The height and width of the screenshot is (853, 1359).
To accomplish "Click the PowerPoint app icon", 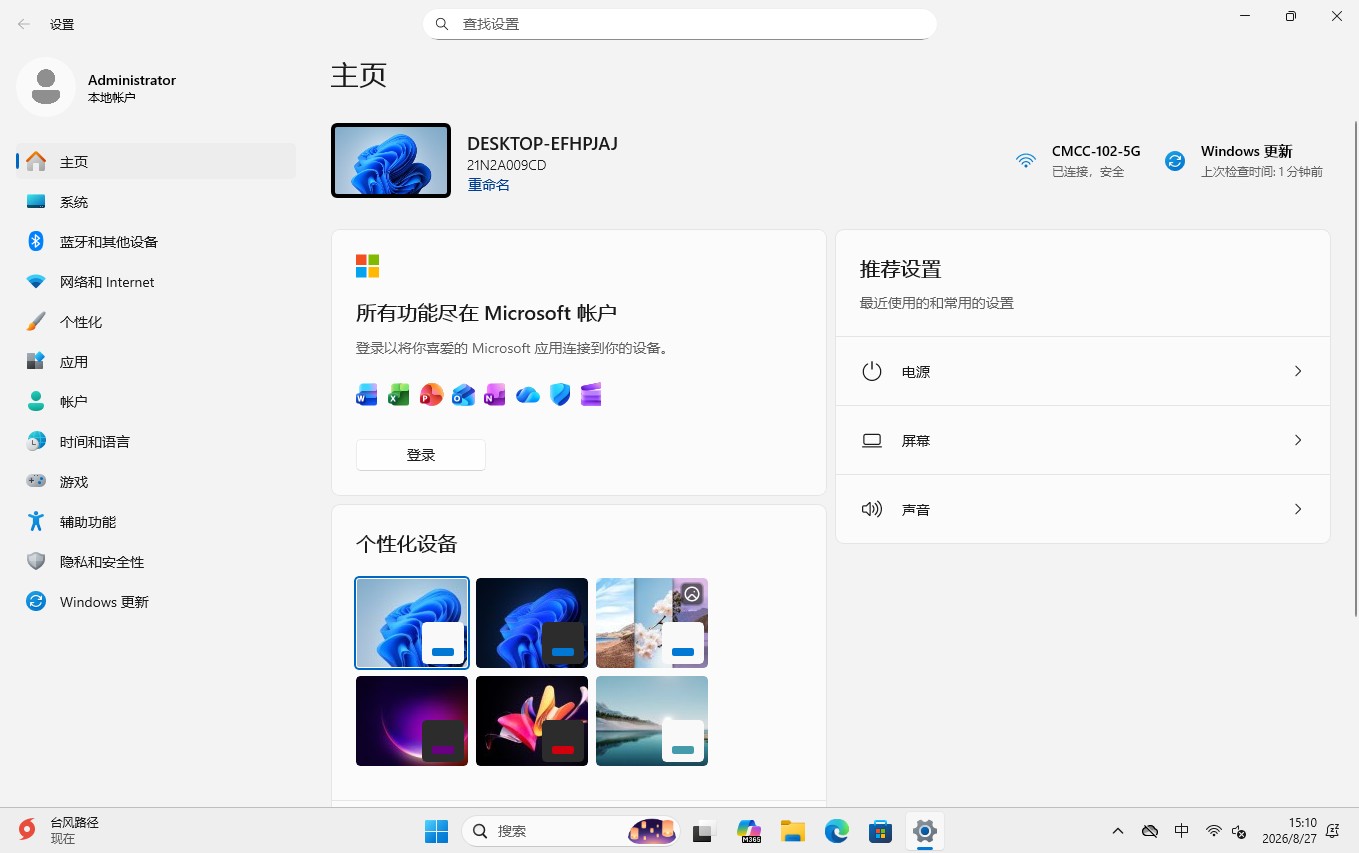I will point(431,395).
